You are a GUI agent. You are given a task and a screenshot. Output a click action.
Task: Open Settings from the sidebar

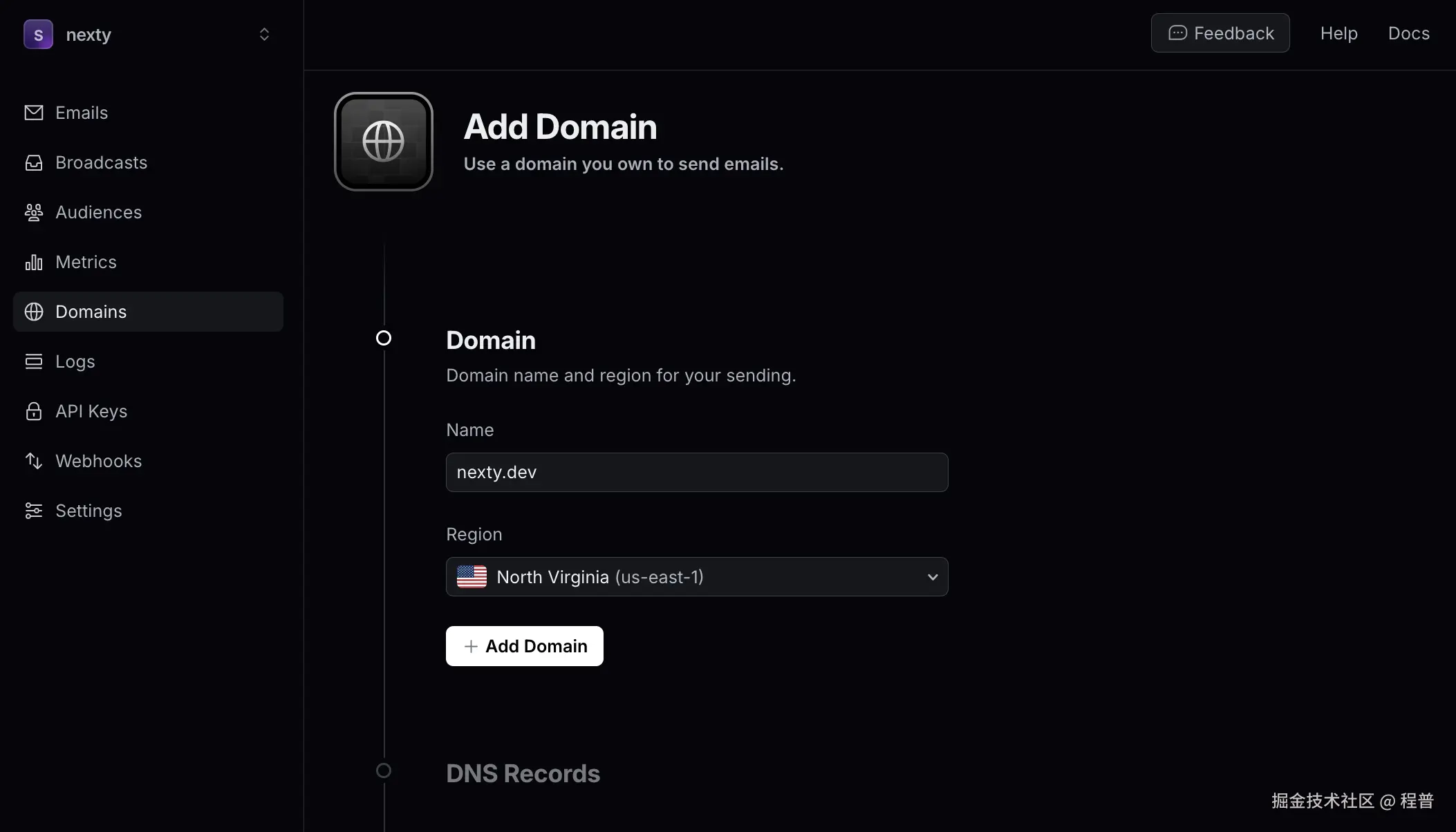click(88, 511)
